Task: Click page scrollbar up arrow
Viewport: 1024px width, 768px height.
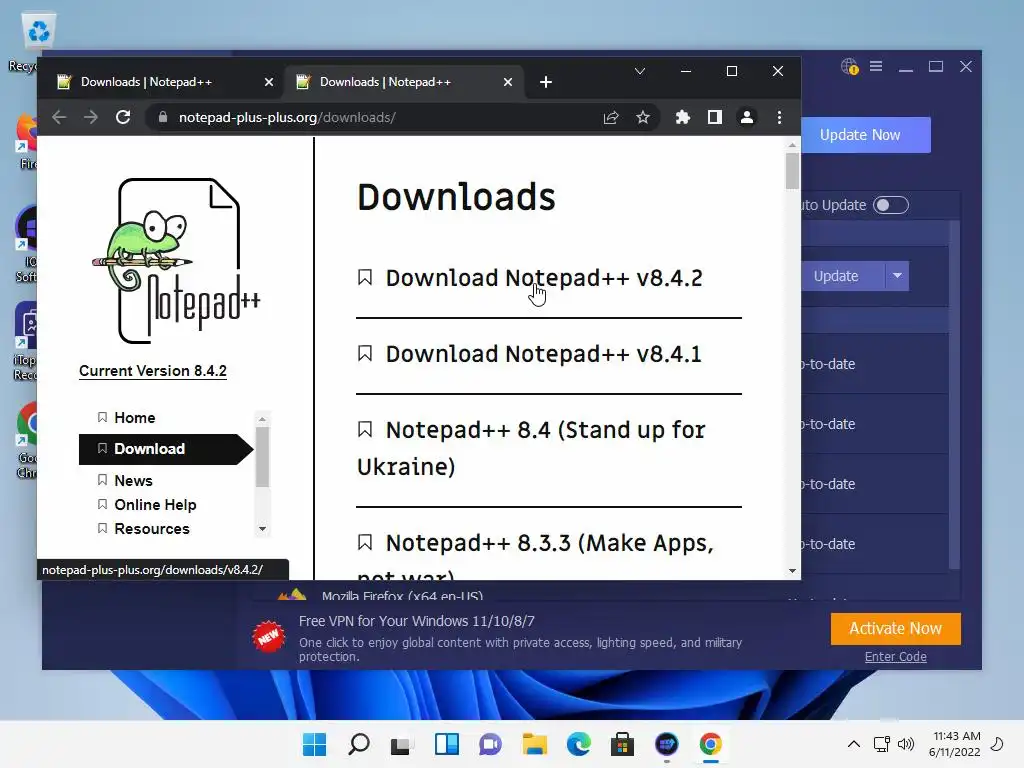Action: click(792, 145)
